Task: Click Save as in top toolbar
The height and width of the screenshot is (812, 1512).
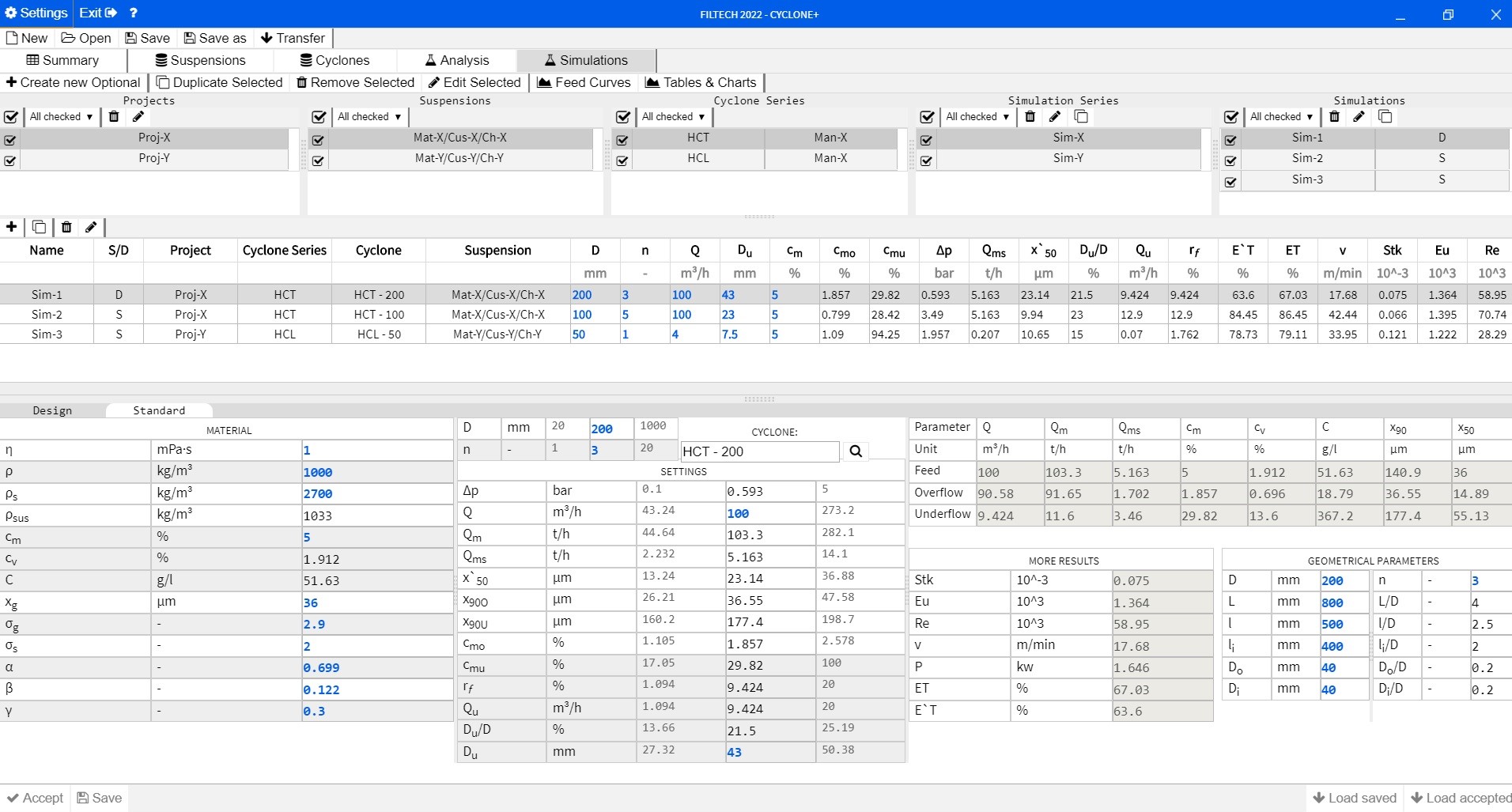Action: [215, 38]
